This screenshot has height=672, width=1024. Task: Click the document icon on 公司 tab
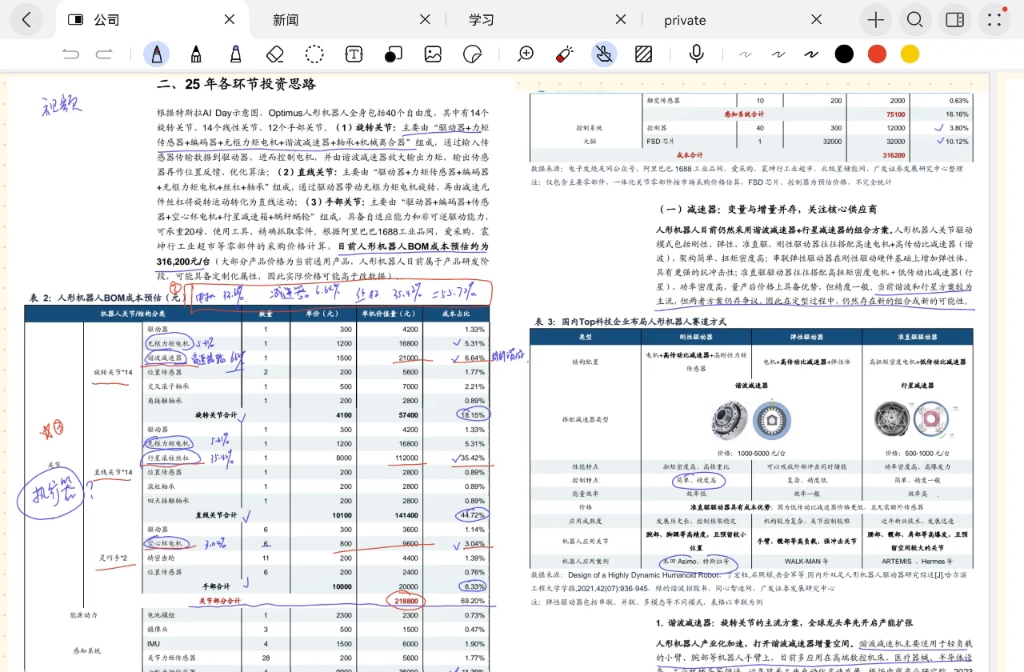(76, 20)
